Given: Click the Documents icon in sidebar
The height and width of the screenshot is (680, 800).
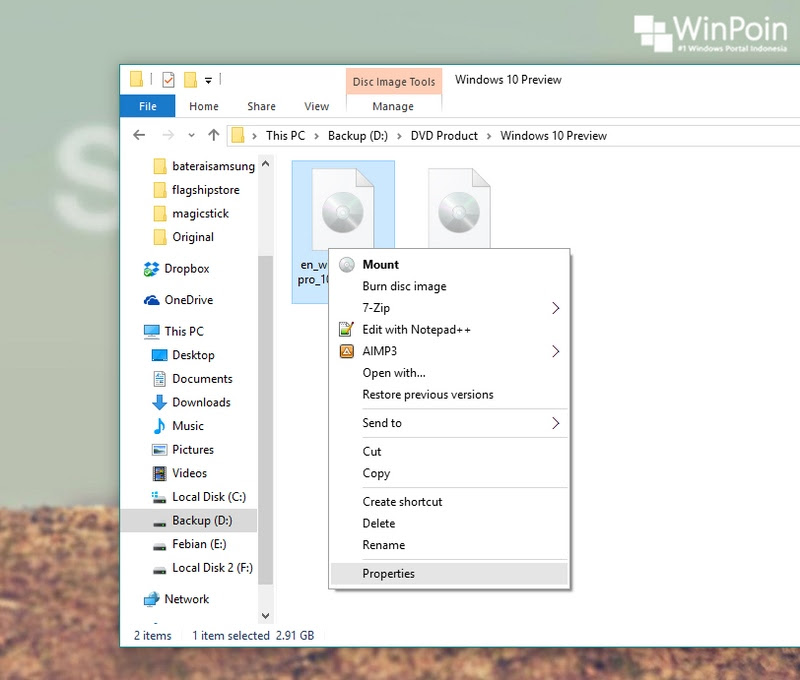Looking at the screenshot, I should (160, 379).
